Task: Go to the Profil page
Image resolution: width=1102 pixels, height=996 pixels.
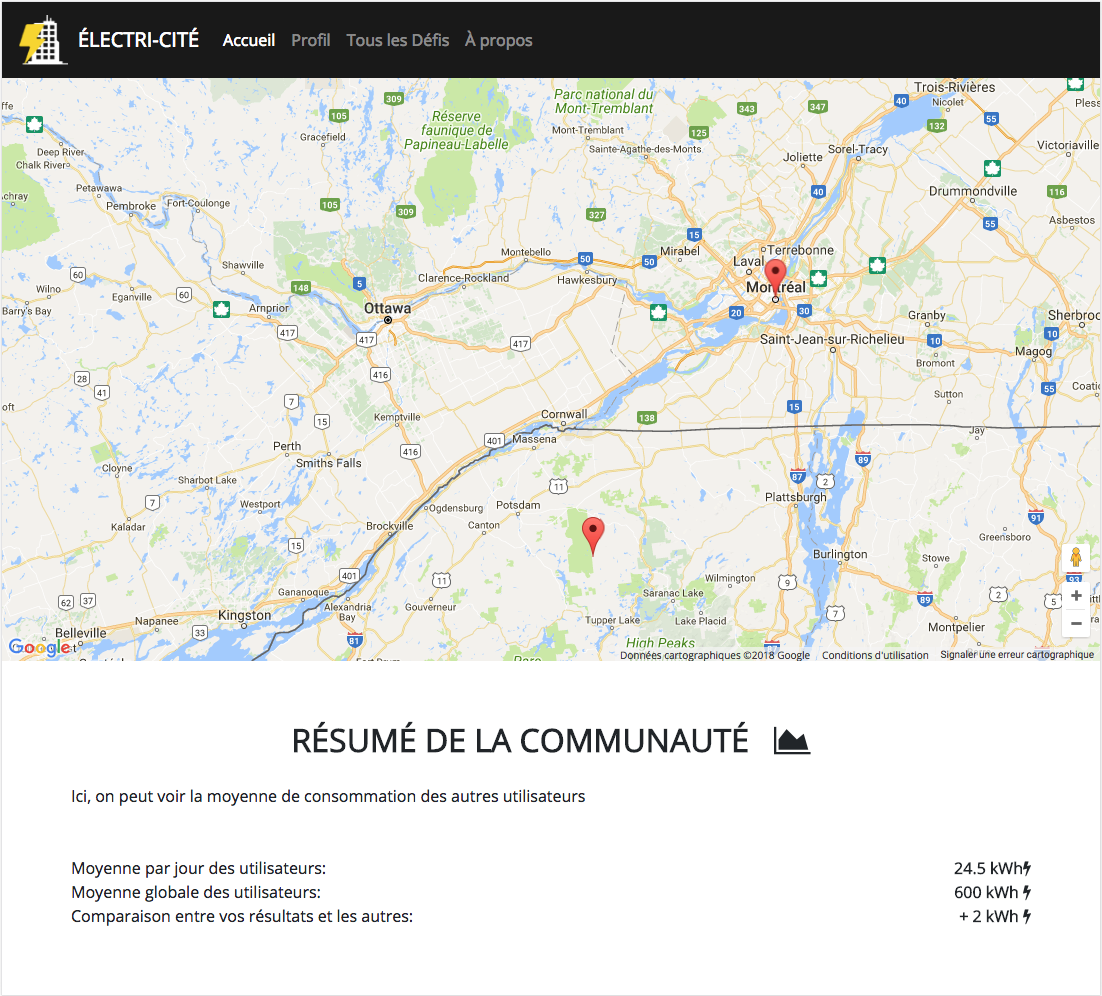Action: point(311,41)
